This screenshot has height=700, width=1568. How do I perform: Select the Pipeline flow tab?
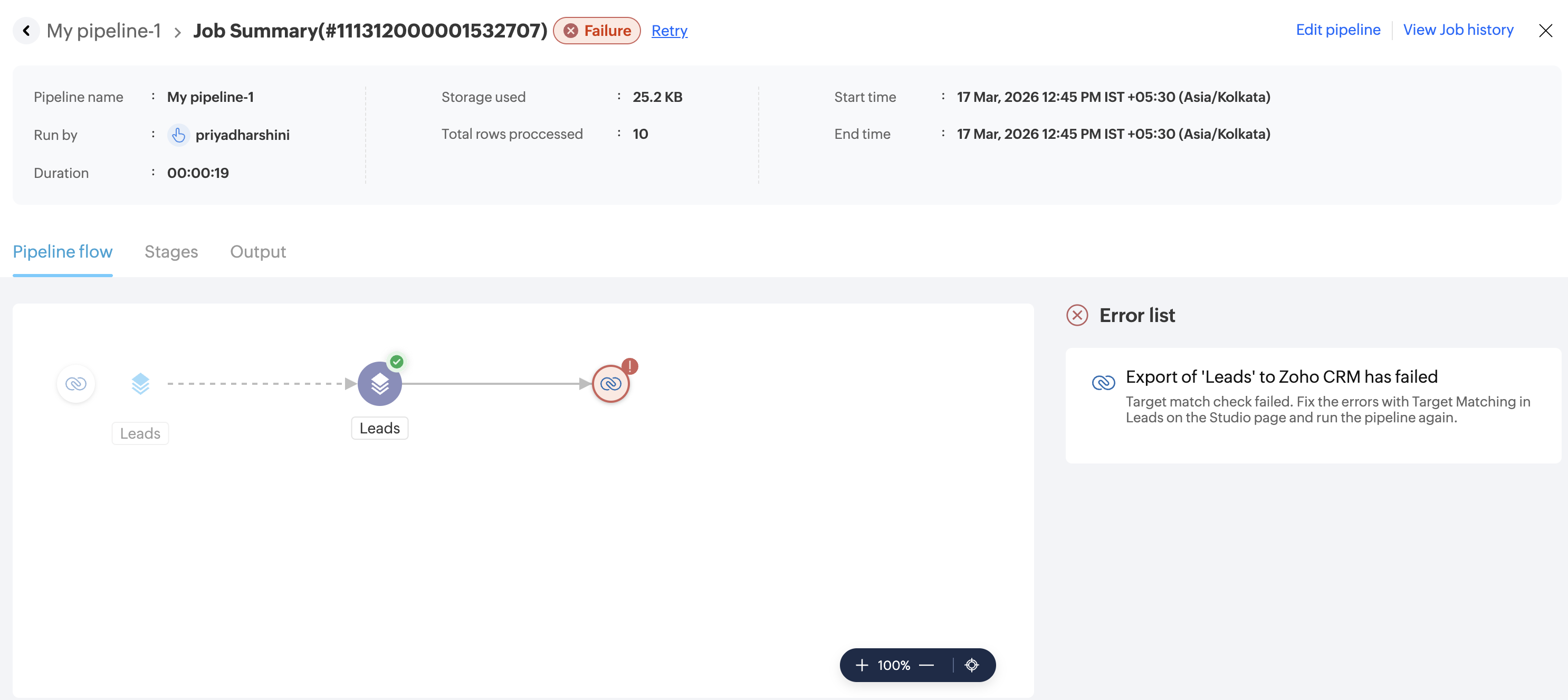(x=63, y=252)
